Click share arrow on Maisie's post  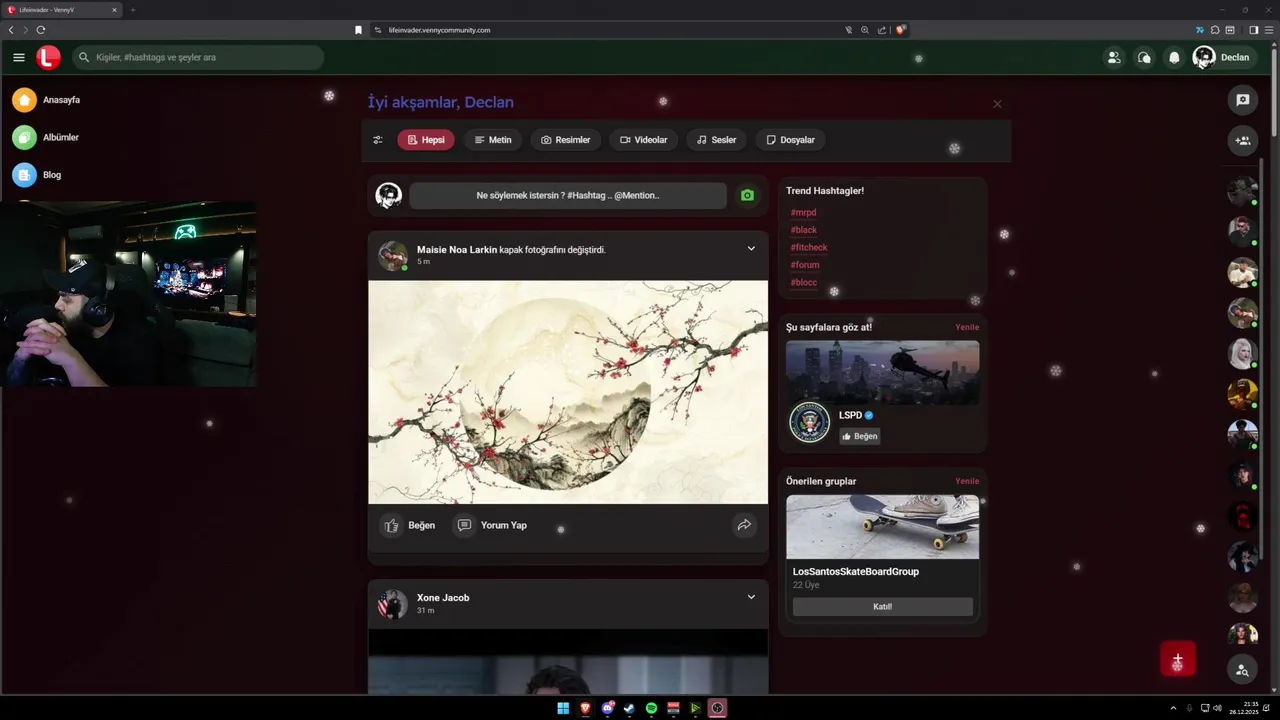coord(744,525)
